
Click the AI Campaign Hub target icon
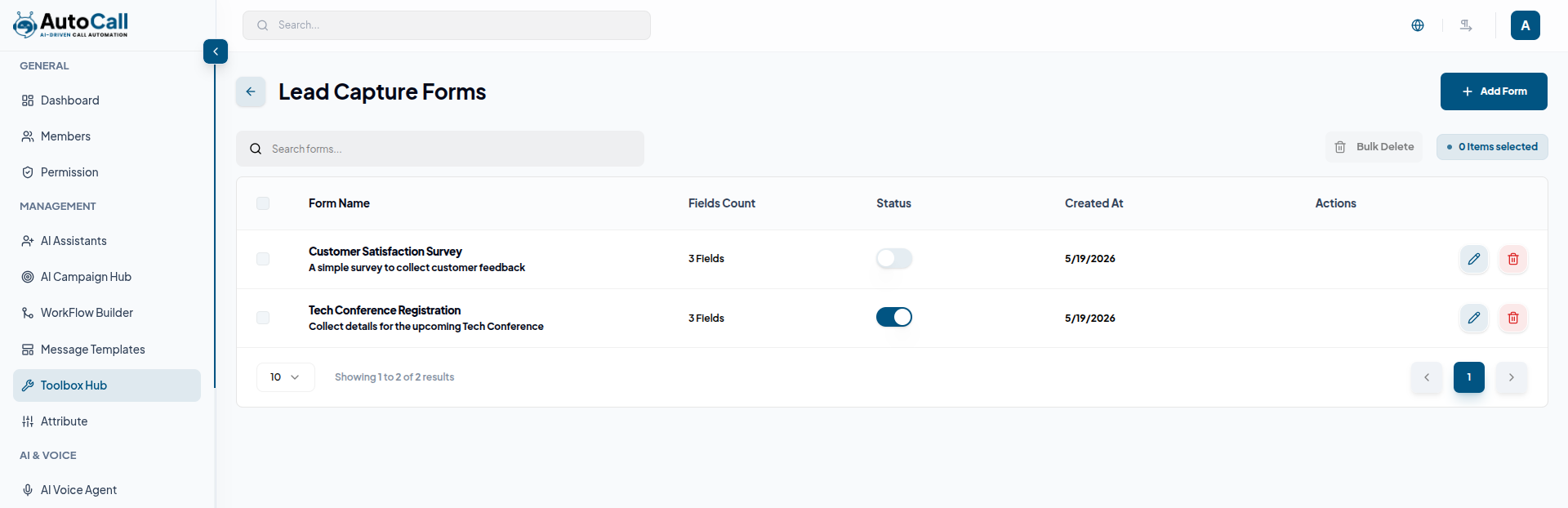(x=28, y=277)
